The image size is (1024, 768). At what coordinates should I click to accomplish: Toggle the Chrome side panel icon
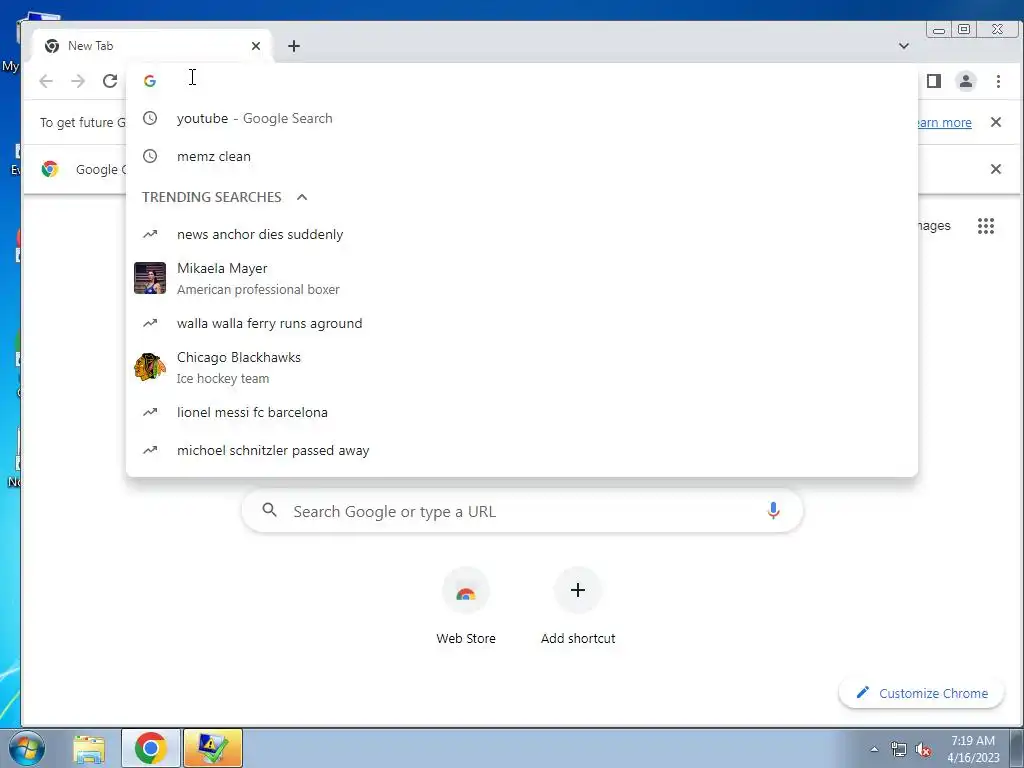934,81
